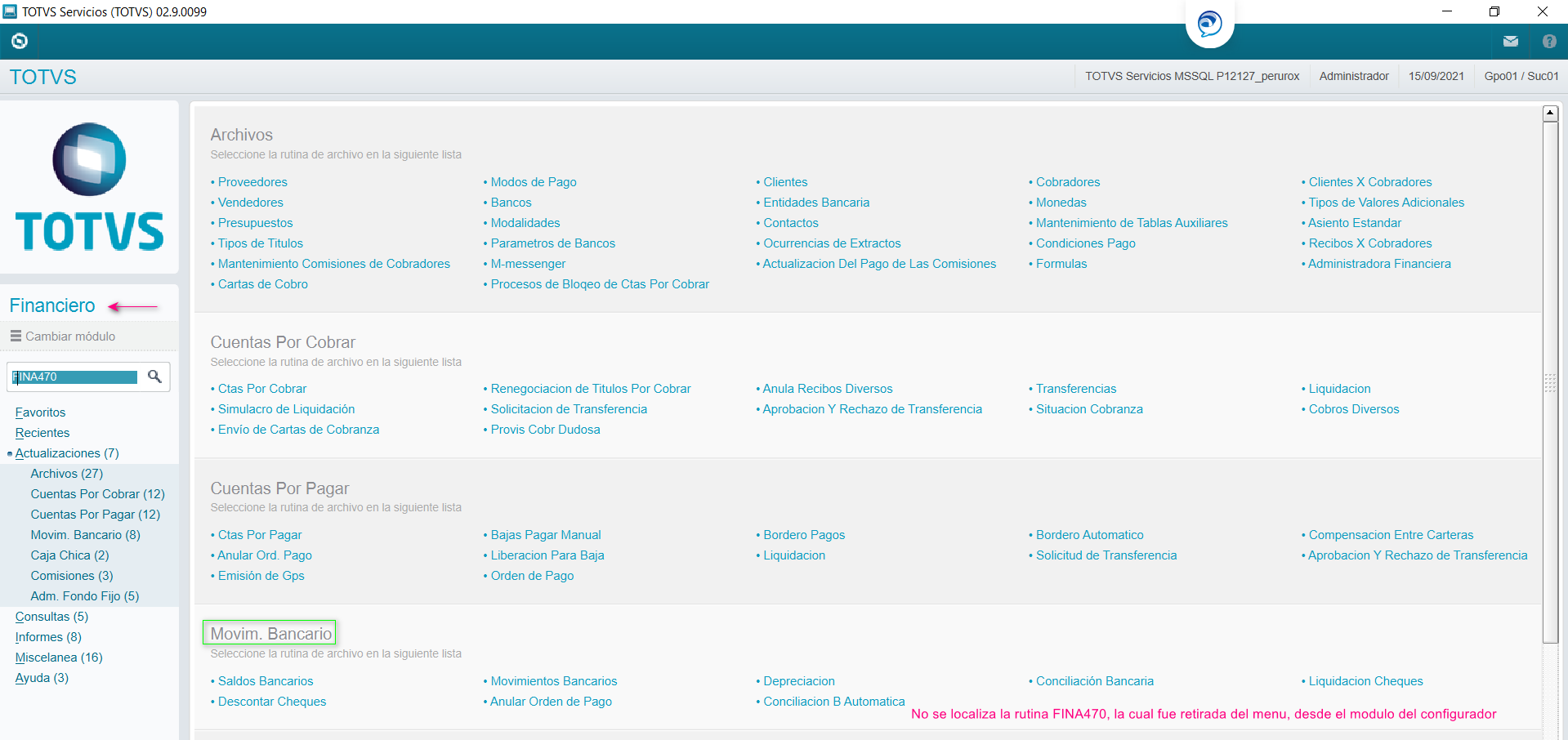Open Mantenimiento Comisiones de Cobradores
The height and width of the screenshot is (740, 1568).
pyautogui.click(x=334, y=264)
